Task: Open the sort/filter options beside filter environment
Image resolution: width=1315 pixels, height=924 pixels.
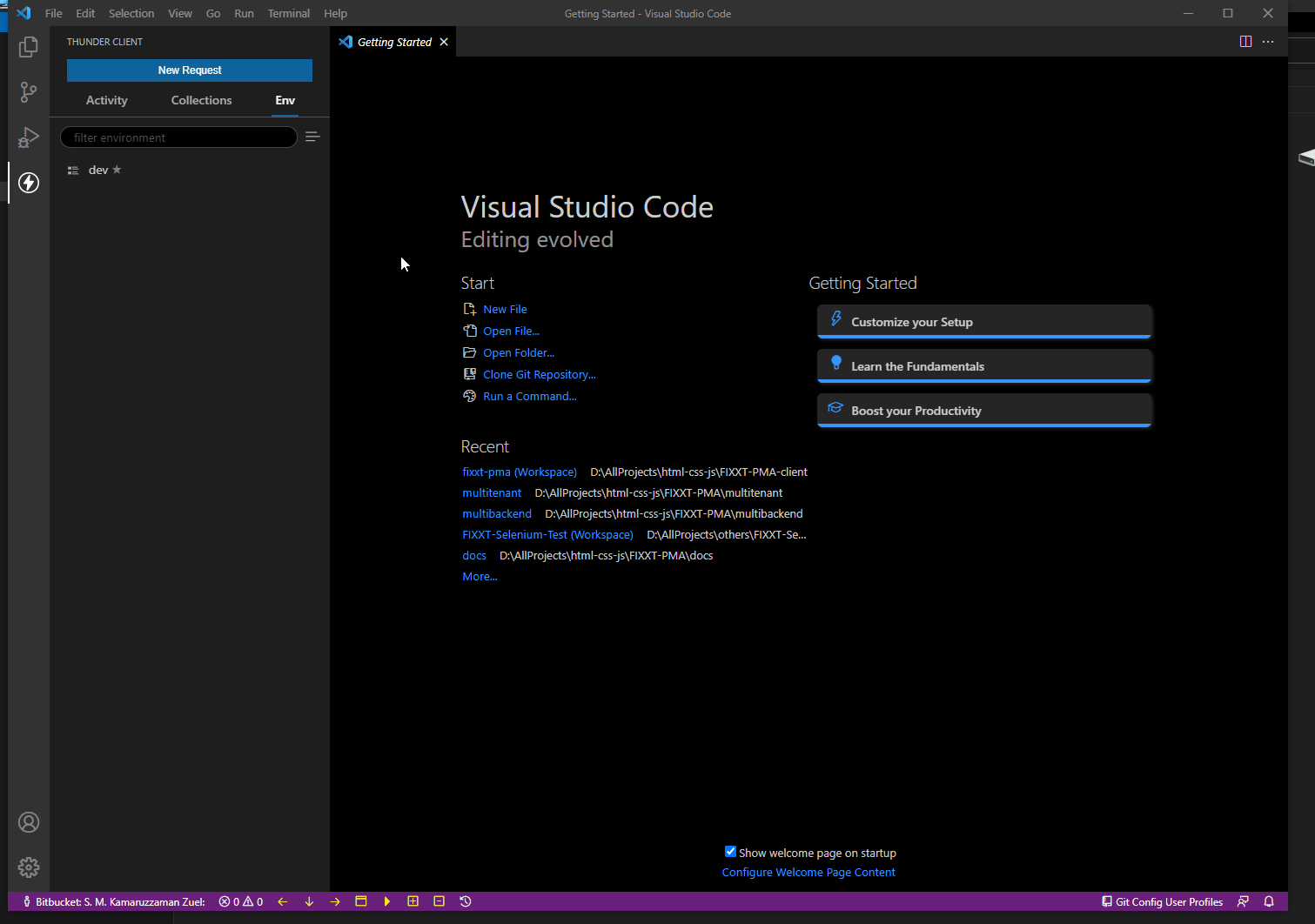Action: [x=312, y=137]
